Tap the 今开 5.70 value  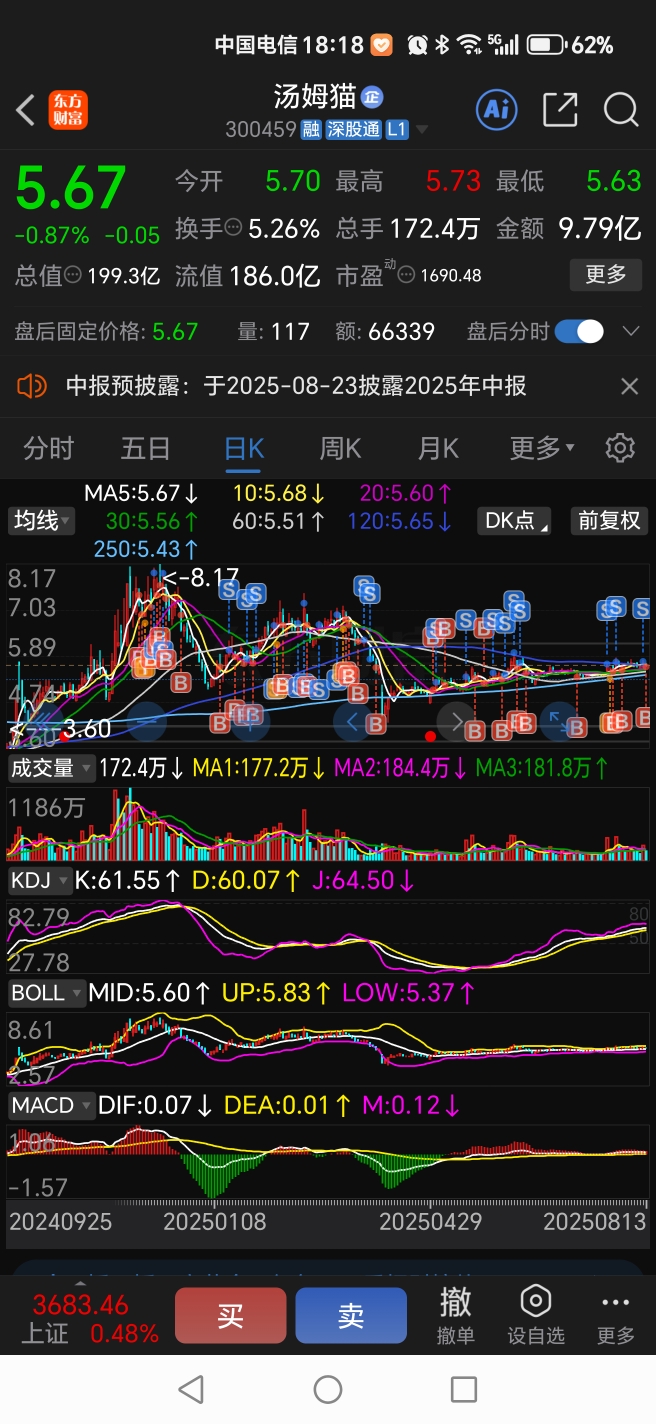[x=292, y=181]
